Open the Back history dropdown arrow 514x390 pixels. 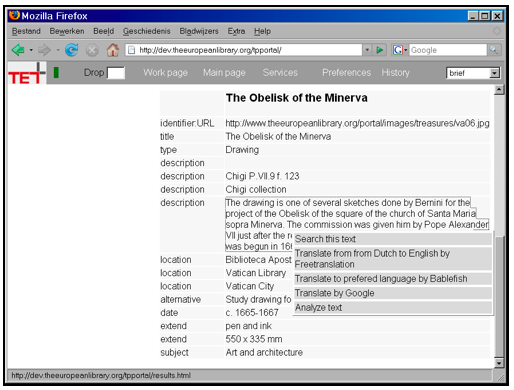(x=31, y=50)
